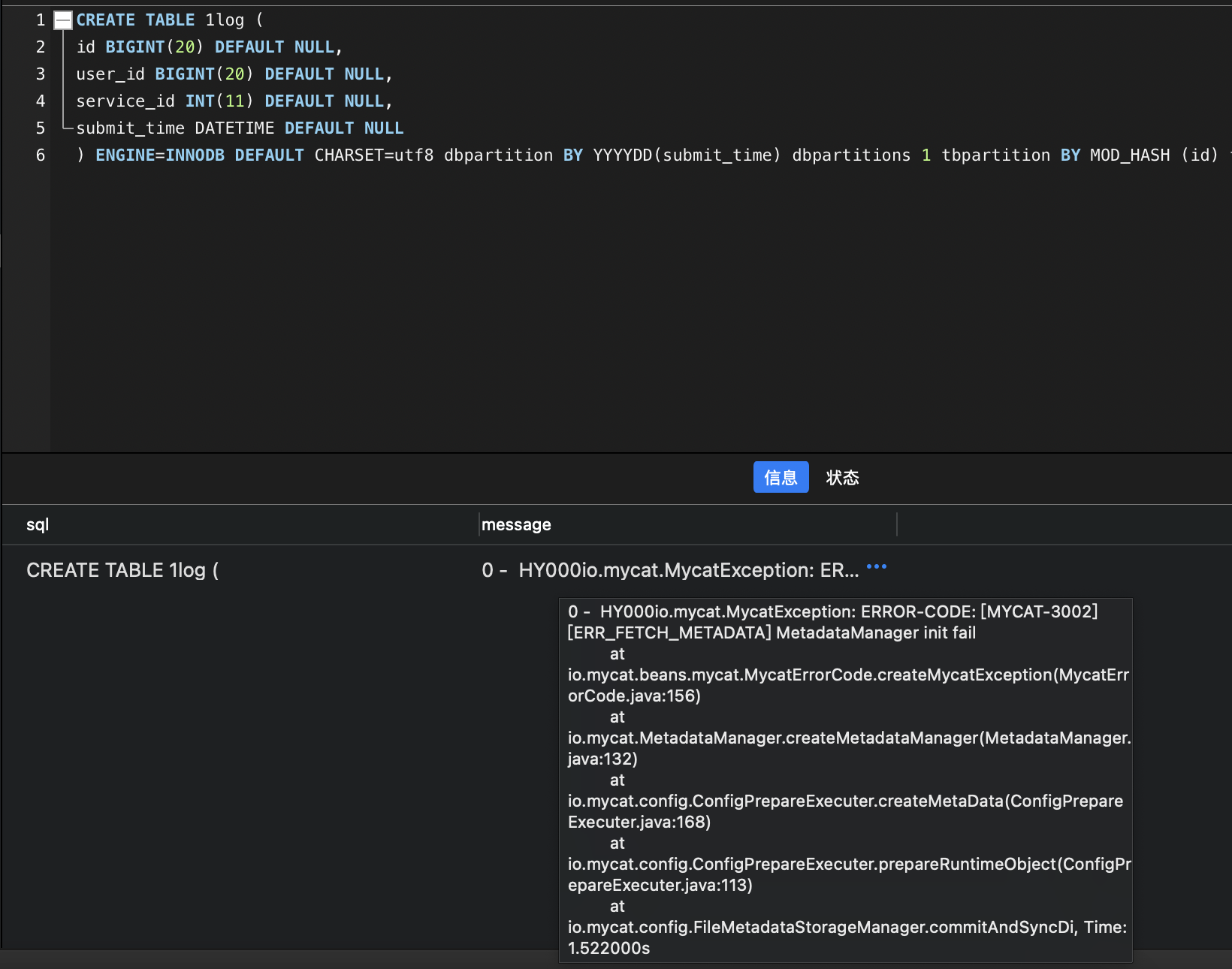Expand the truncated MycatException error message
Viewport: 1232px width, 969px height.
click(x=877, y=567)
